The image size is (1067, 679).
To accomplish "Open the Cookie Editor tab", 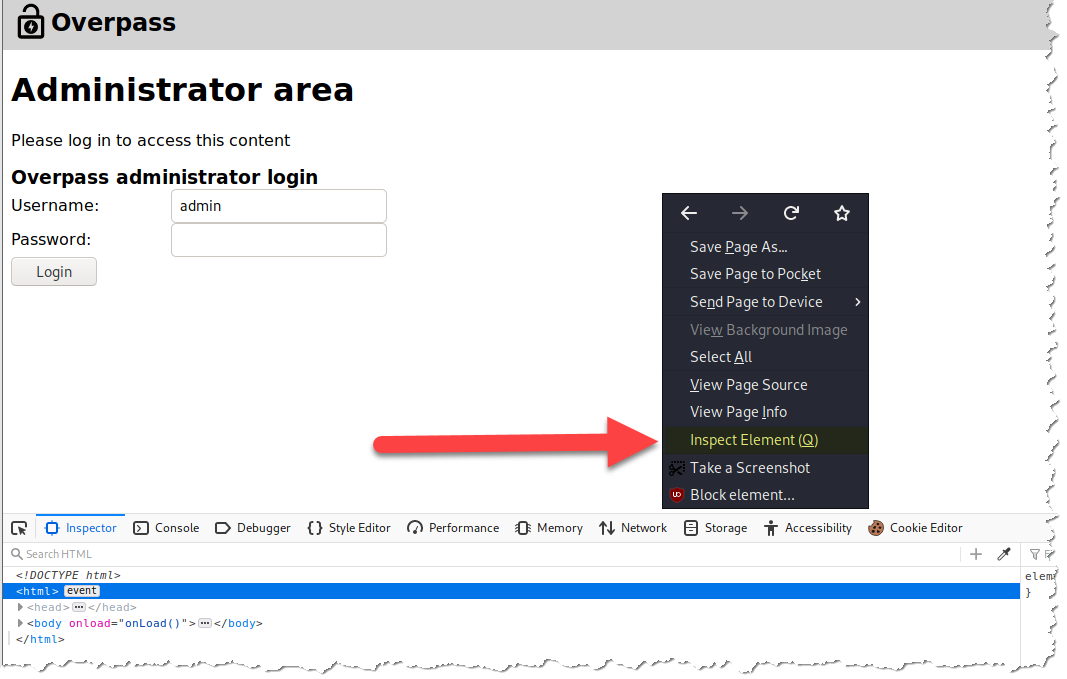I will [915, 528].
